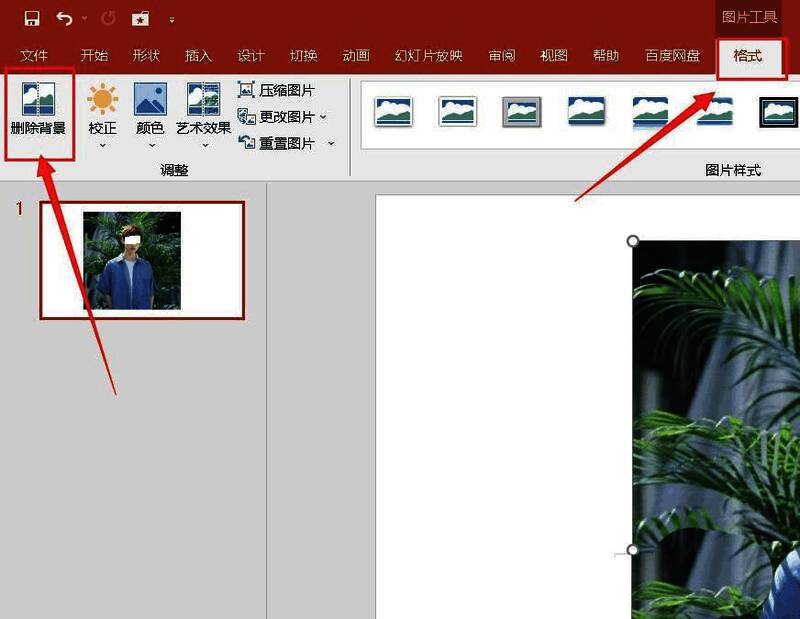Open 艺术效果 (Artistic Effects) icon
Image resolution: width=800 pixels, height=619 pixels.
coord(203,100)
